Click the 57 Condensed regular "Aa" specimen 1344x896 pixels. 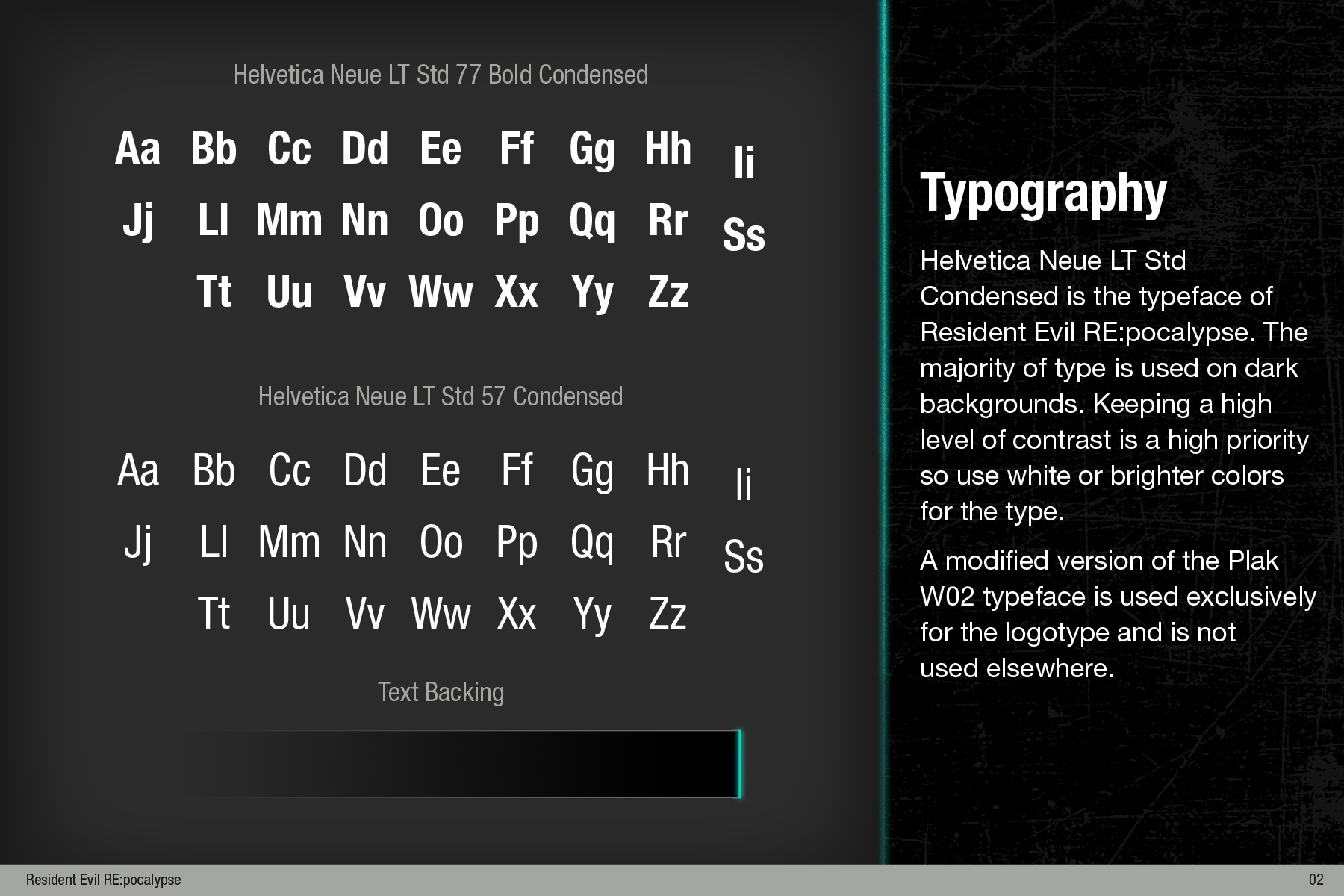point(137,470)
